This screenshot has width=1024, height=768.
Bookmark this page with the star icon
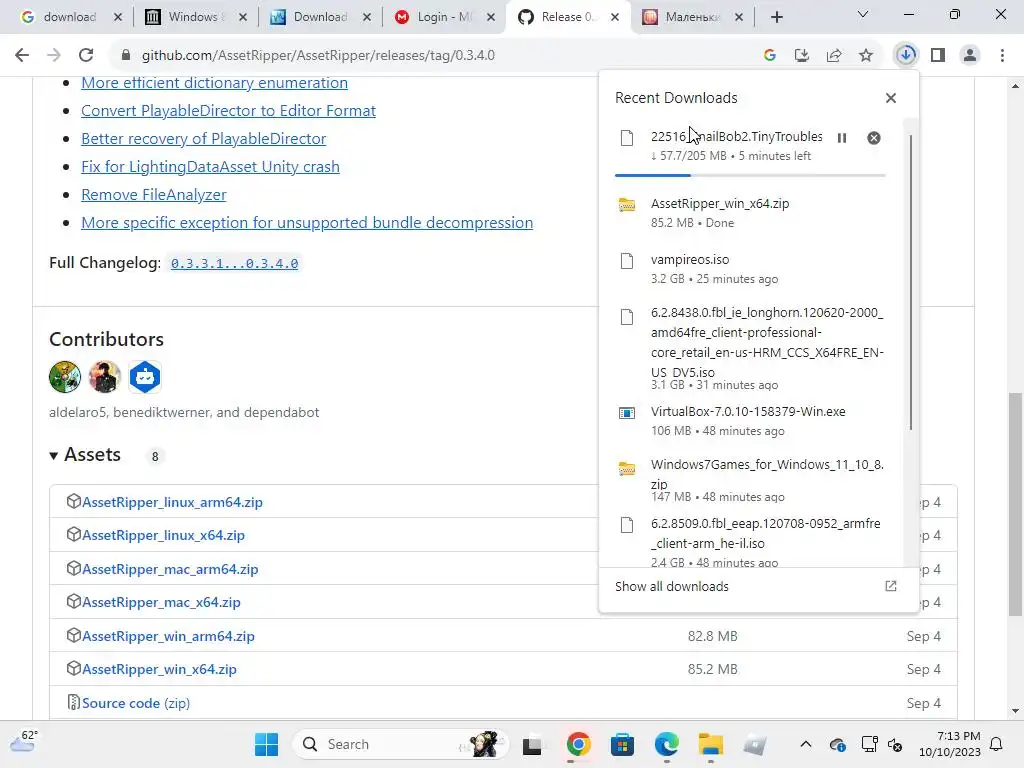[866, 55]
